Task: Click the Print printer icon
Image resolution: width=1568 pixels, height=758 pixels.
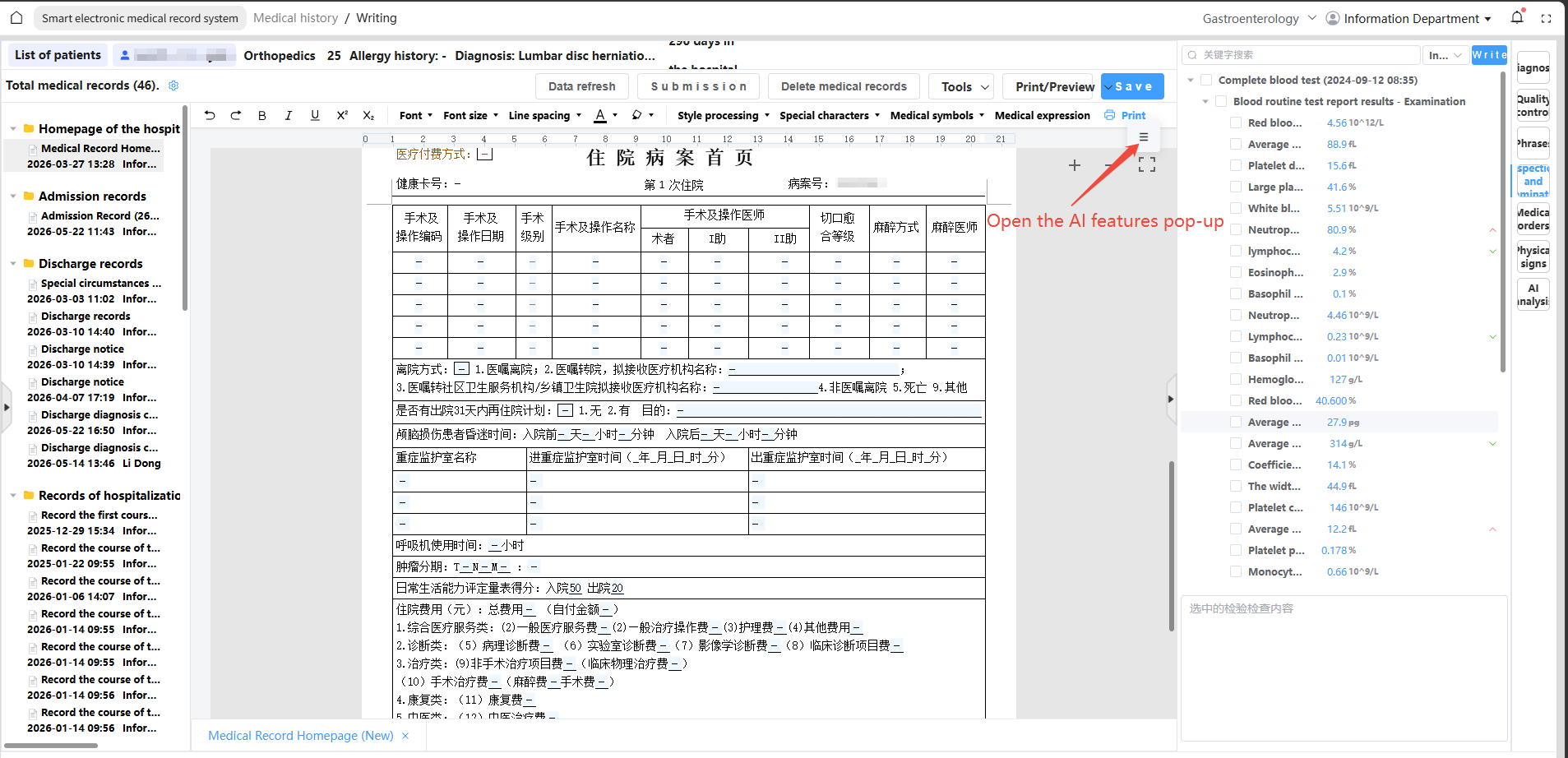Action: click(1110, 115)
